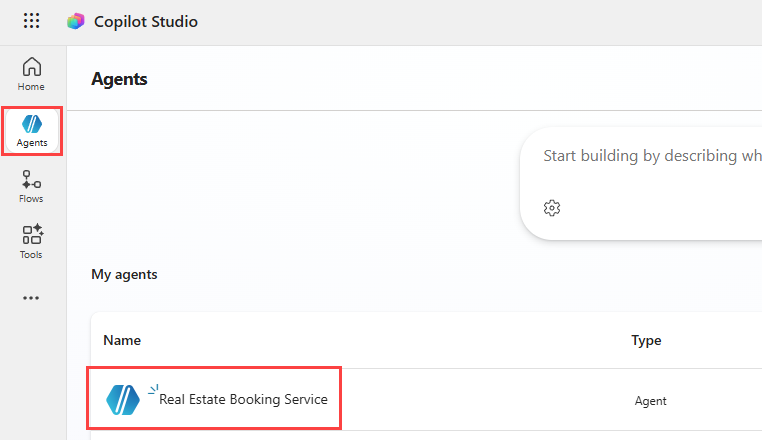Focus the Start building by describing input

click(x=650, y=156)
